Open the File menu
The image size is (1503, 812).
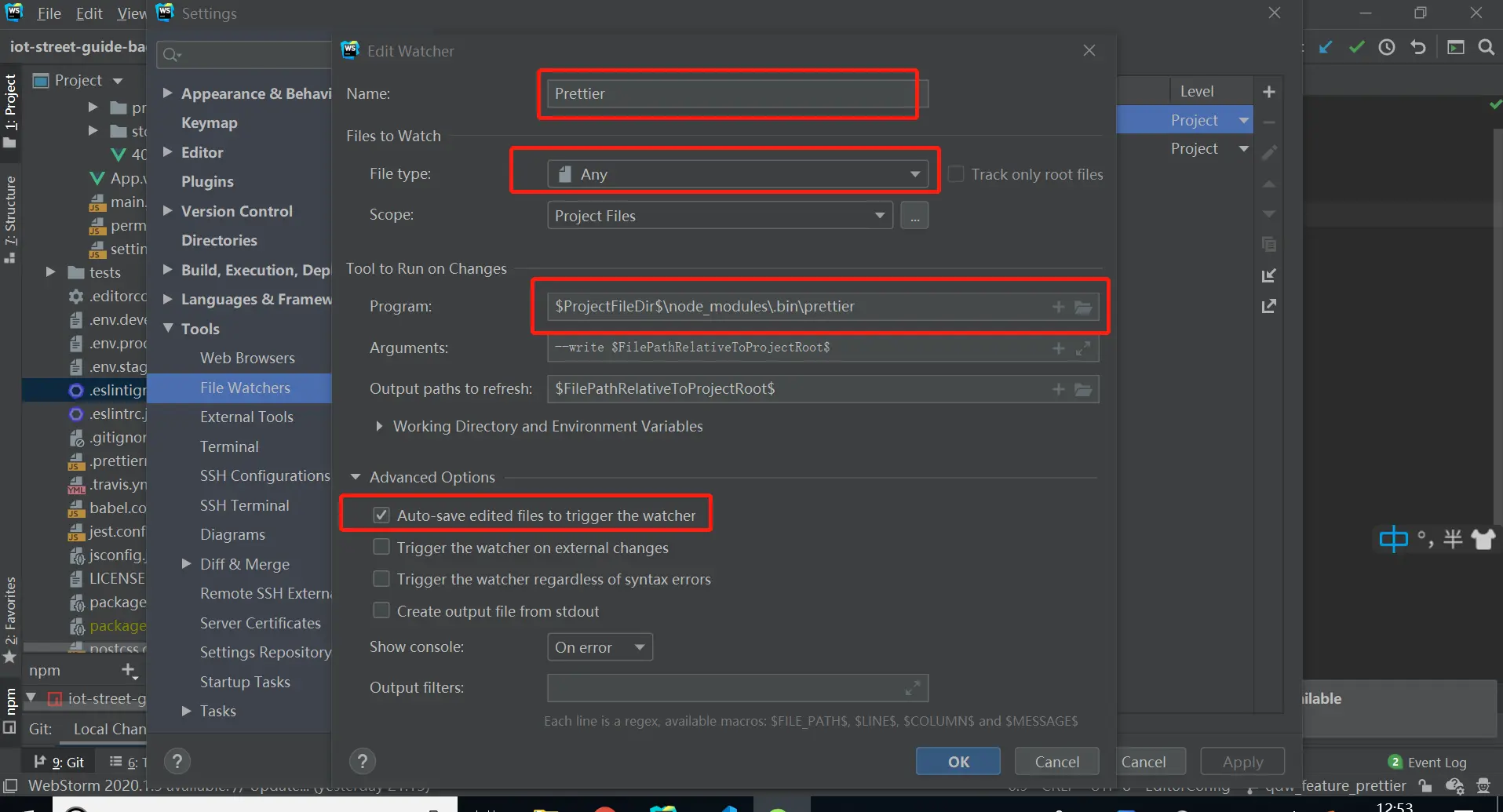pyautogui.click(x=49, y=13)
